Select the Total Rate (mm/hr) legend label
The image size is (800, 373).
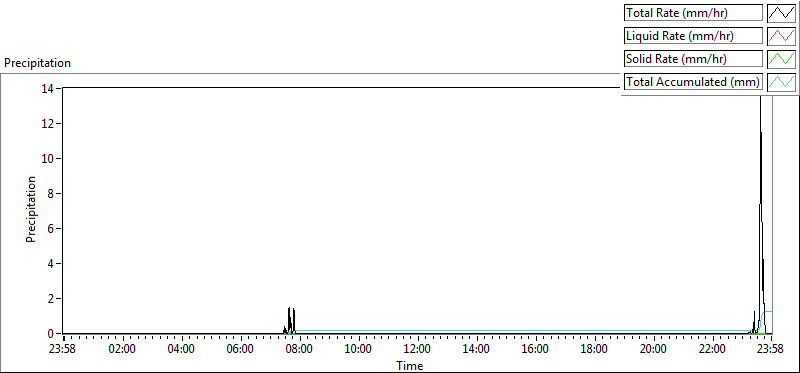point(693,13)
